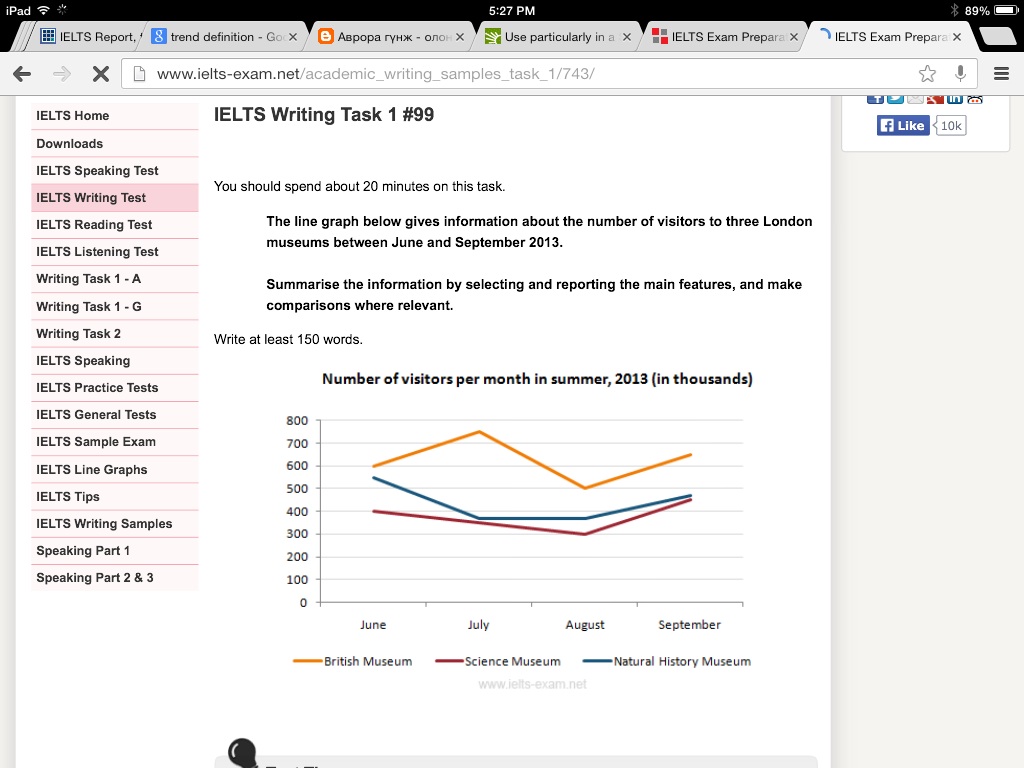Viewport: 1024px width, 768px height.
Task: Tap the Wi-Fi icon in the status bar
Action: pos(43,10)
